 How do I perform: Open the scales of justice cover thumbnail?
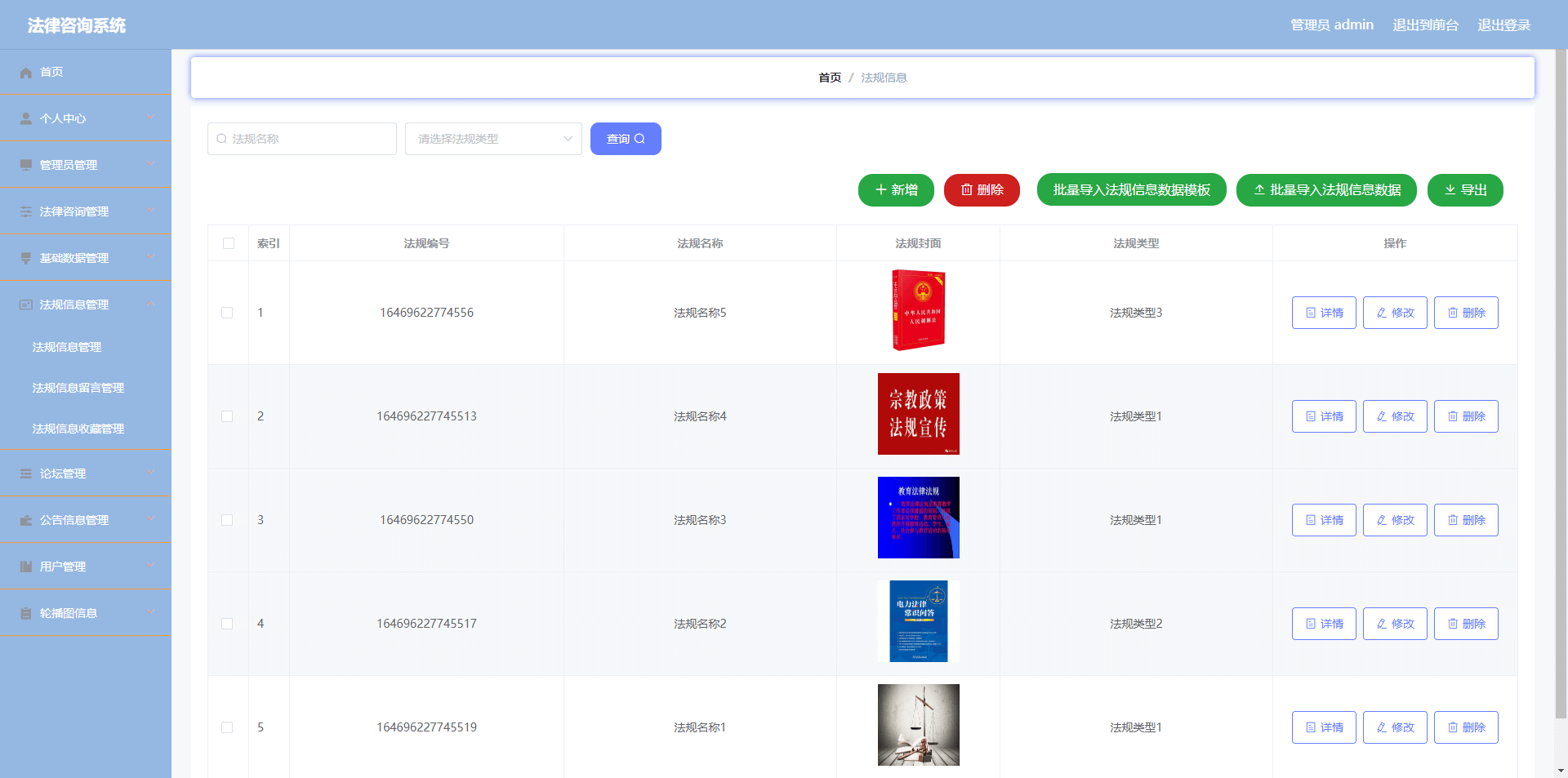(918, 725)
